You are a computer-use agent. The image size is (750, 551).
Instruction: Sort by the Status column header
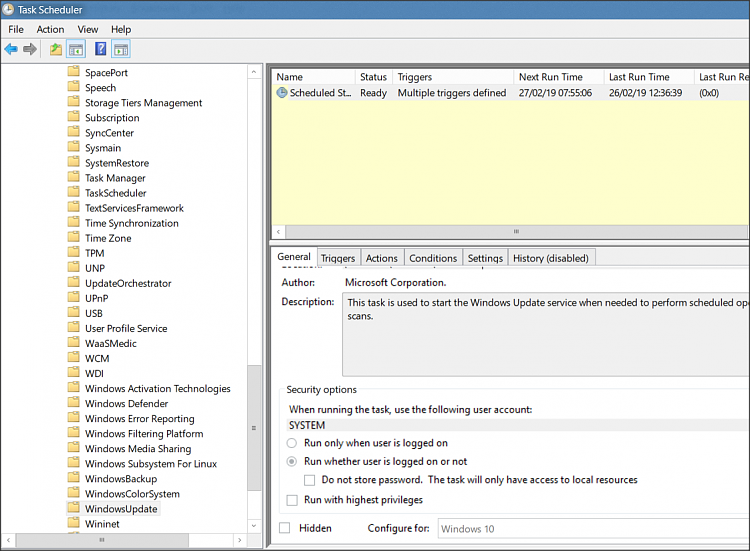(374, 77)
